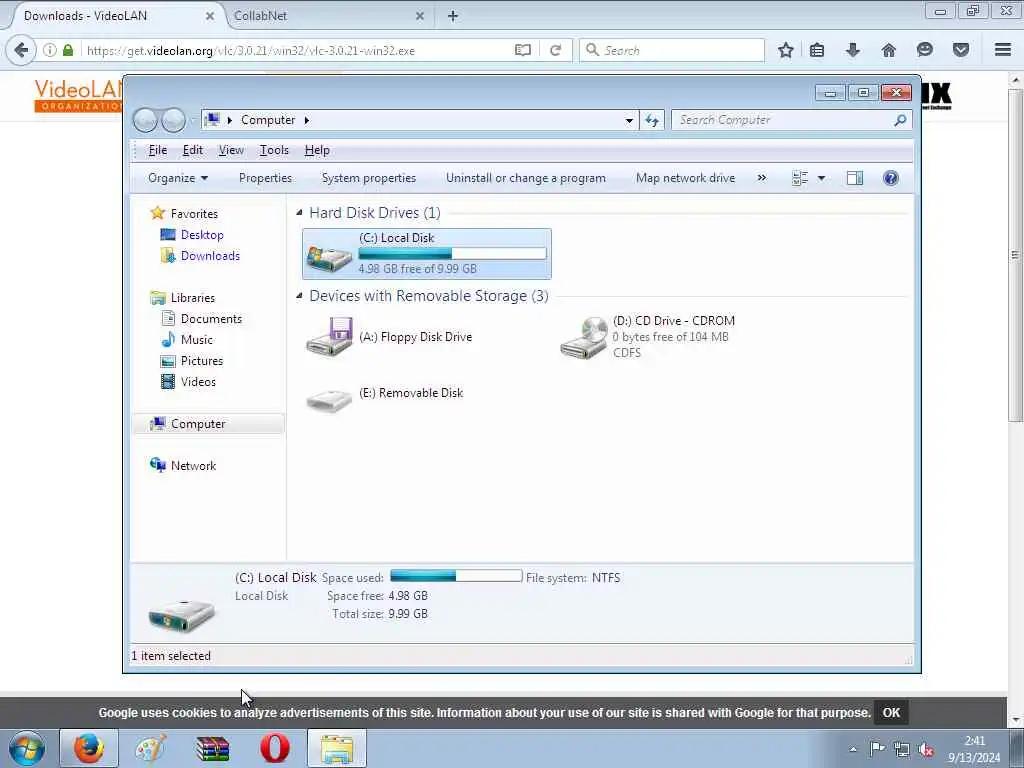Collapse the Hard Disk Drives group

[299, 213]
